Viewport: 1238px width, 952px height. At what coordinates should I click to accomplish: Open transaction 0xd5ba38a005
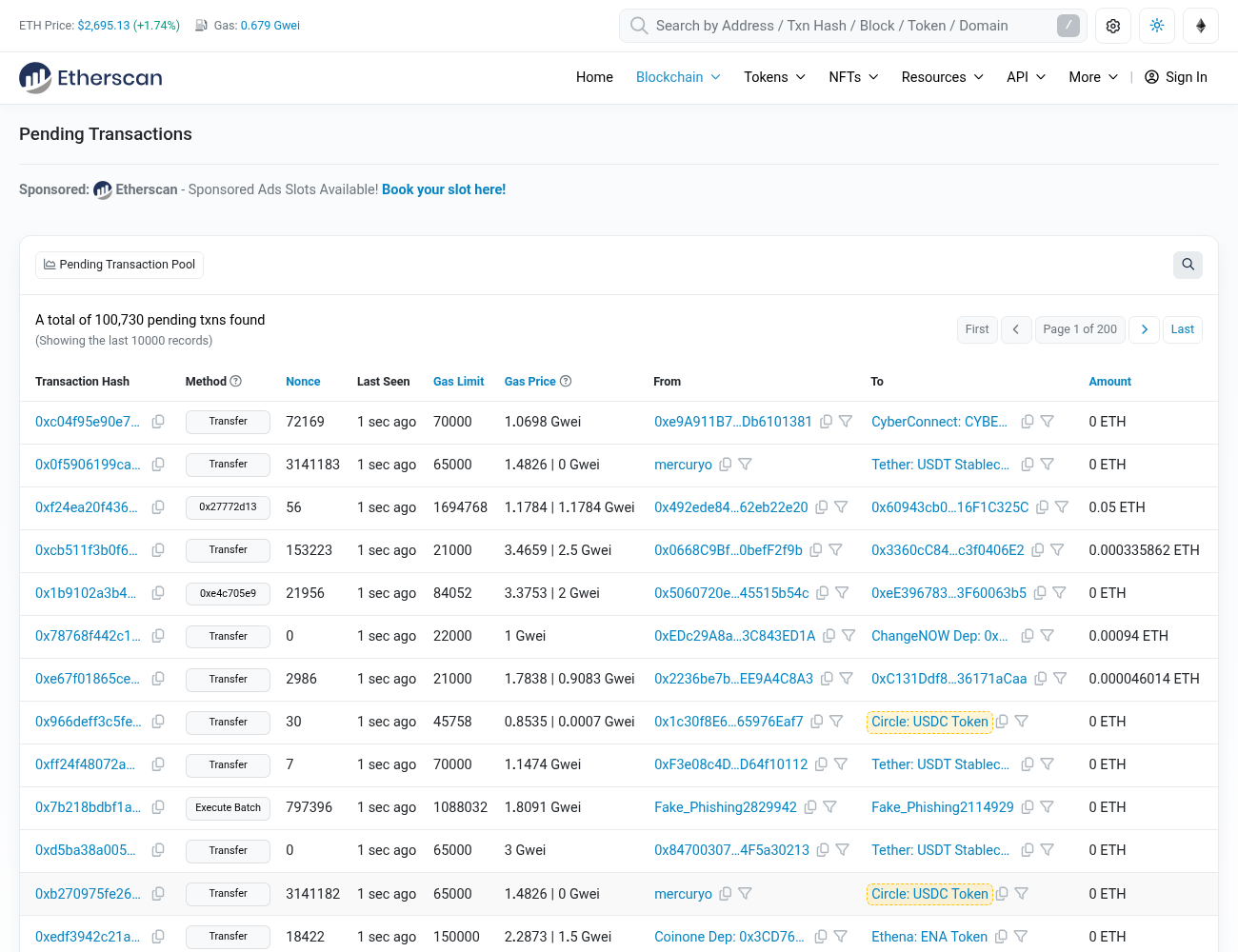coord(86,850)
